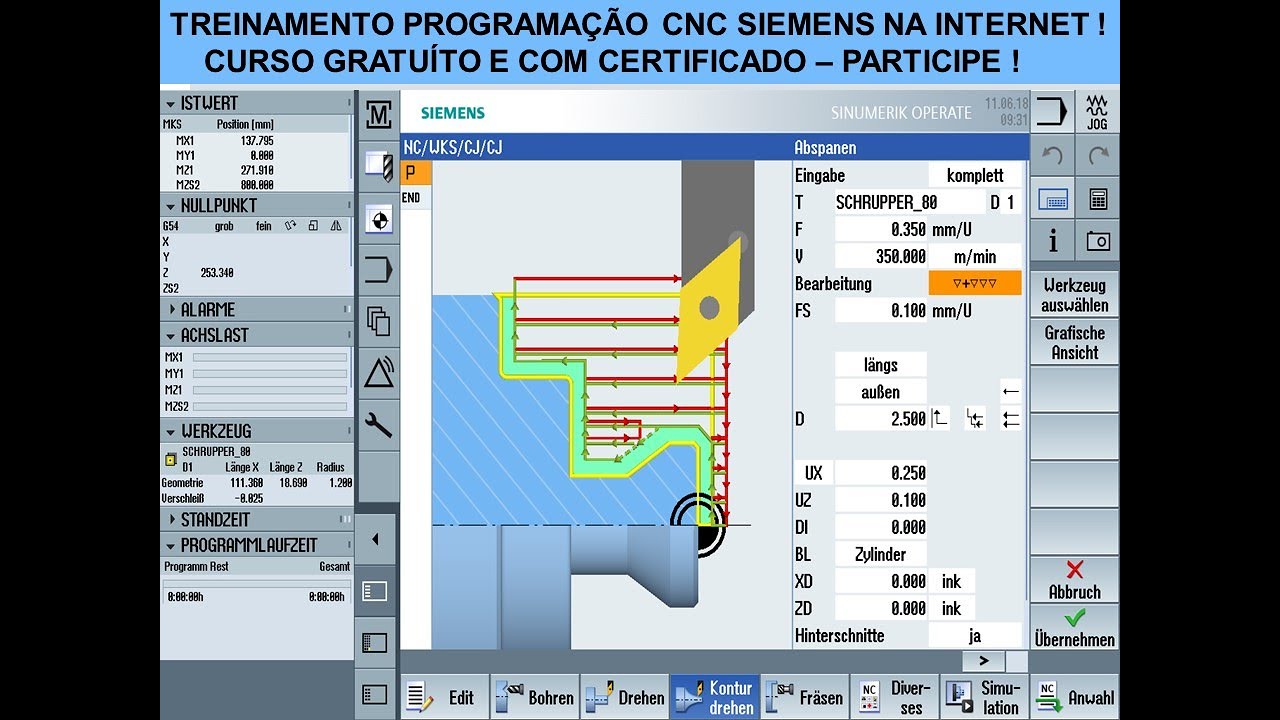This screenshot has width=1280, height=720.
Task: Select the Kontur drehen softkey
Action: [714, 697]
